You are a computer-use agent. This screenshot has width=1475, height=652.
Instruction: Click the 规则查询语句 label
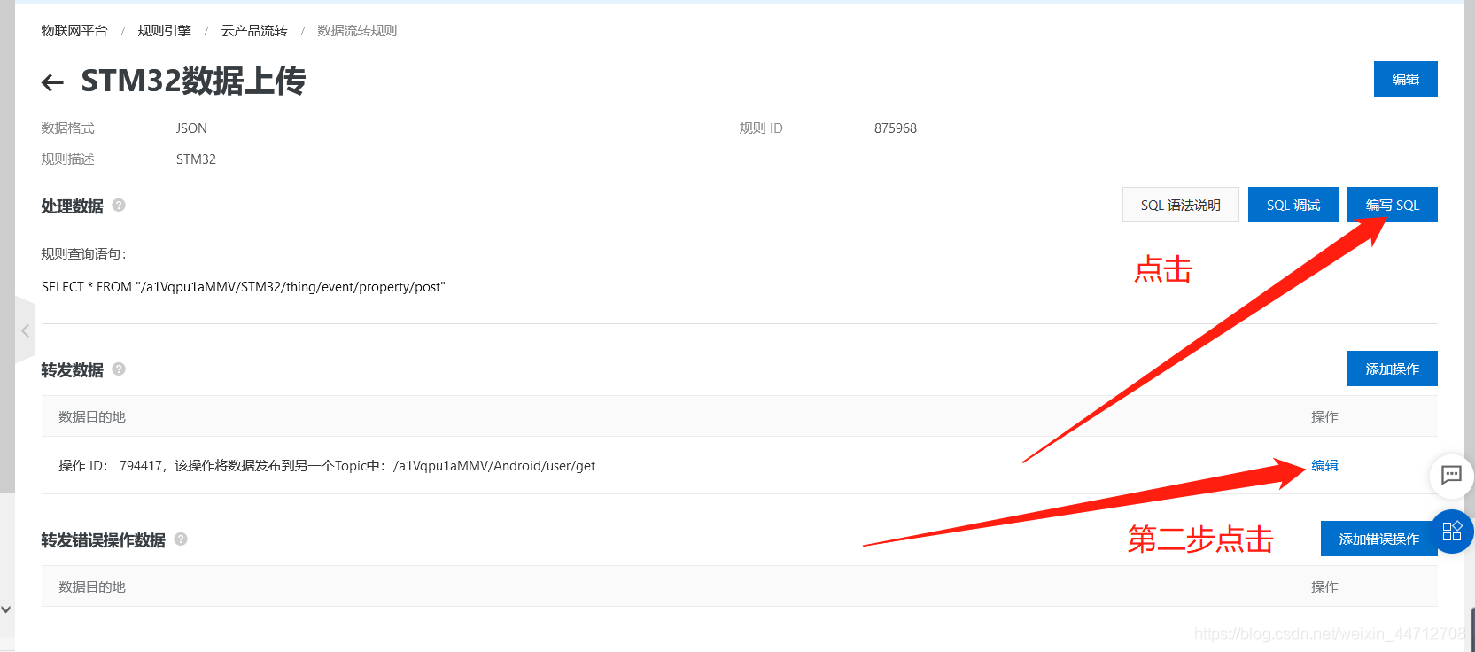tap(83, 254)
